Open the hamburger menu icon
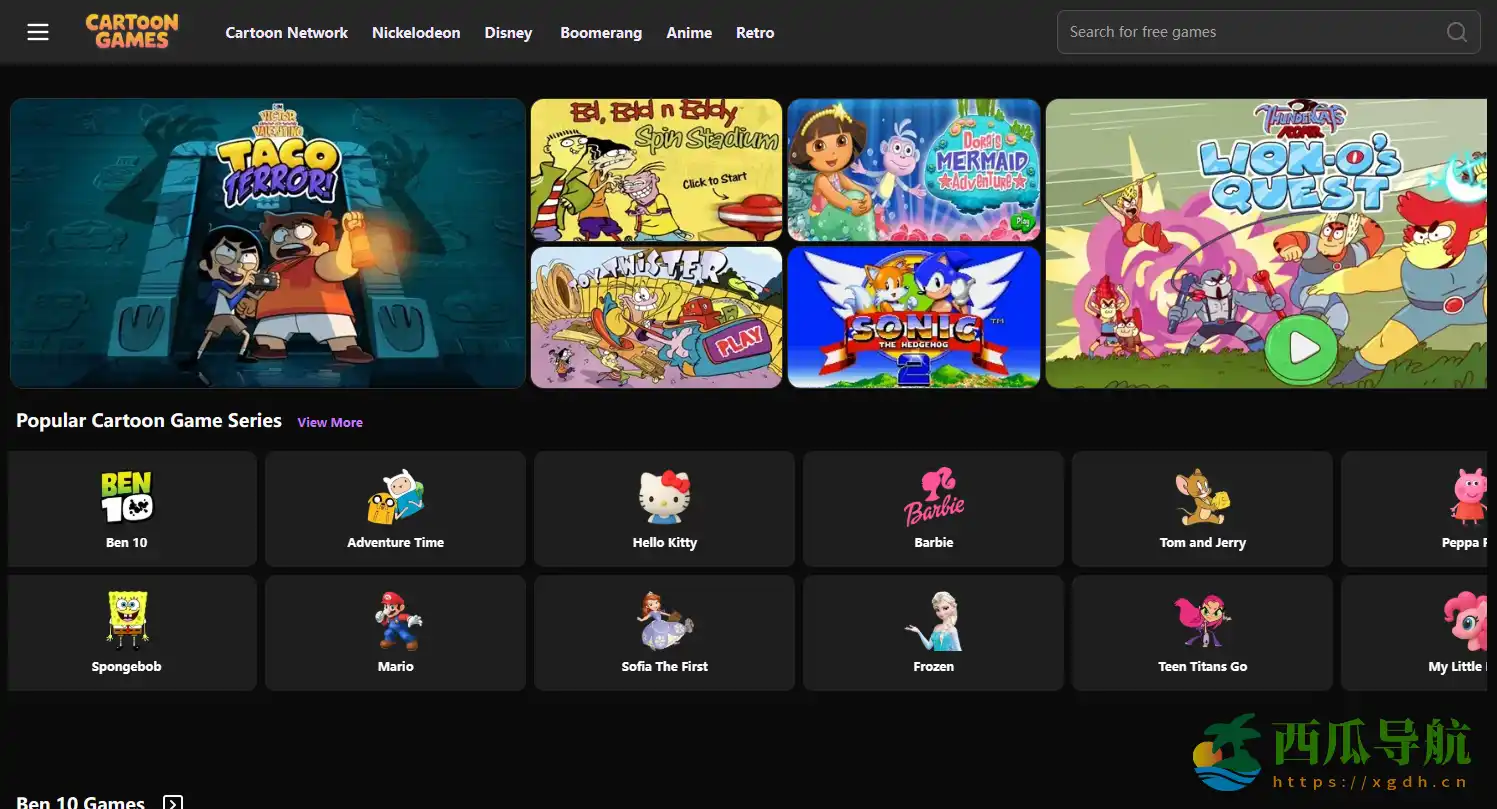The height and width of the screenshot is (809, 1497). pos(38,32)
